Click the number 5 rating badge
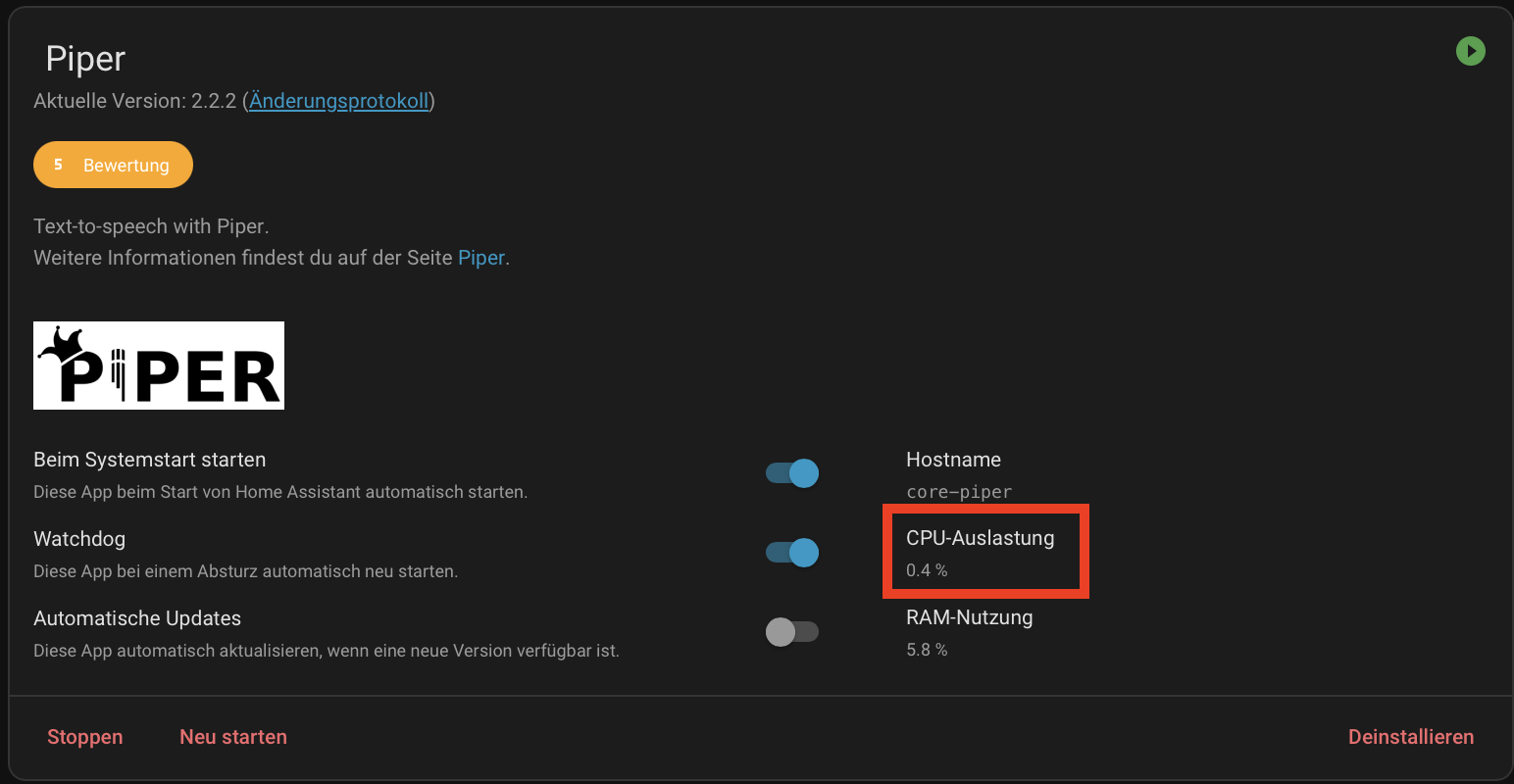 [x=58, y=165]
